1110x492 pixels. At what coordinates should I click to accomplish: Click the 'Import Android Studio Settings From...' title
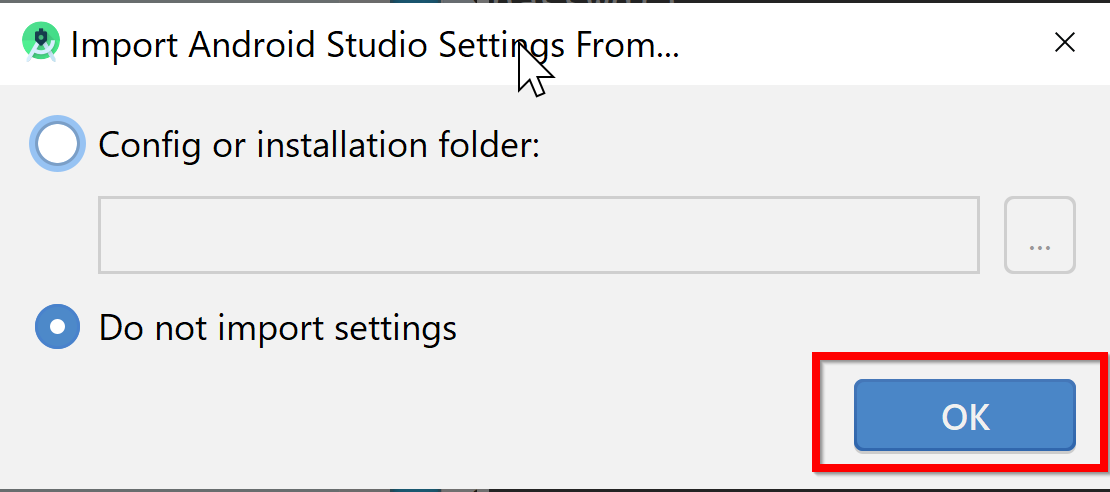pos(375,45)
